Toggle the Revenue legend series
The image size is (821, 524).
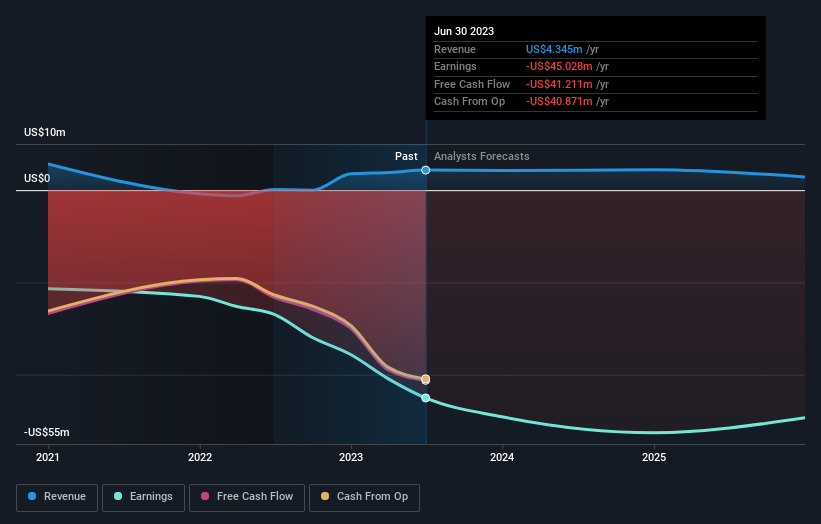click(x=57, y=497)
